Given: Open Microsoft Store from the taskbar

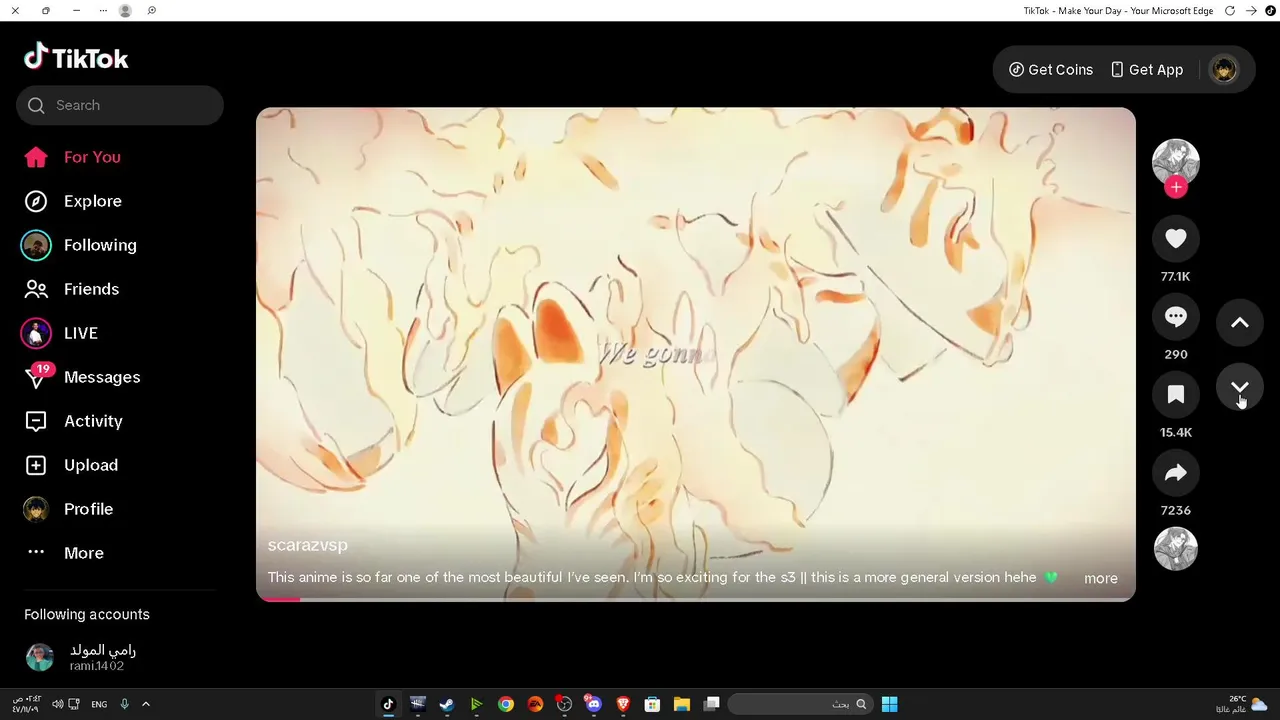Looking at the screenshot, I should pyautogui.click(x=652, y=704).
